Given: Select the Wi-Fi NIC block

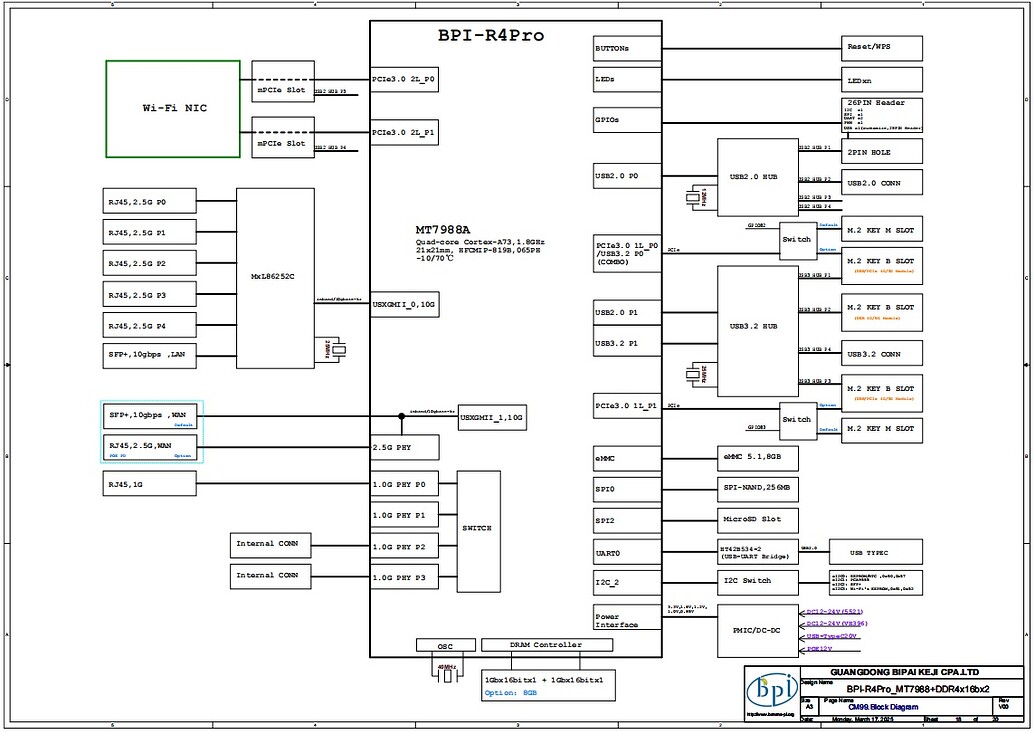Looking at the screenshot, I should [x=171, y=108].
